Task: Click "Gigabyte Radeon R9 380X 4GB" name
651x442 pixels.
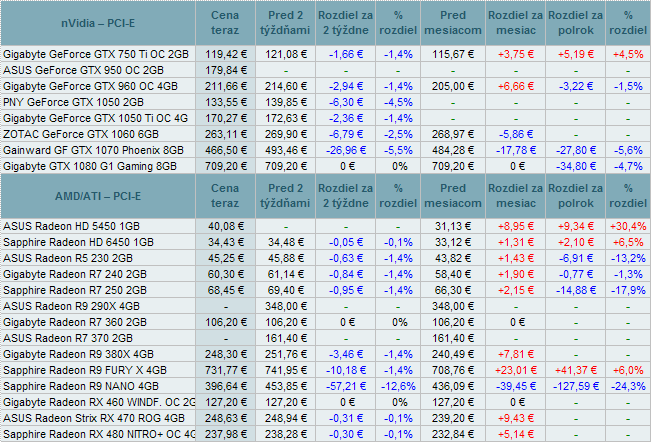Action: click(78, 354)
